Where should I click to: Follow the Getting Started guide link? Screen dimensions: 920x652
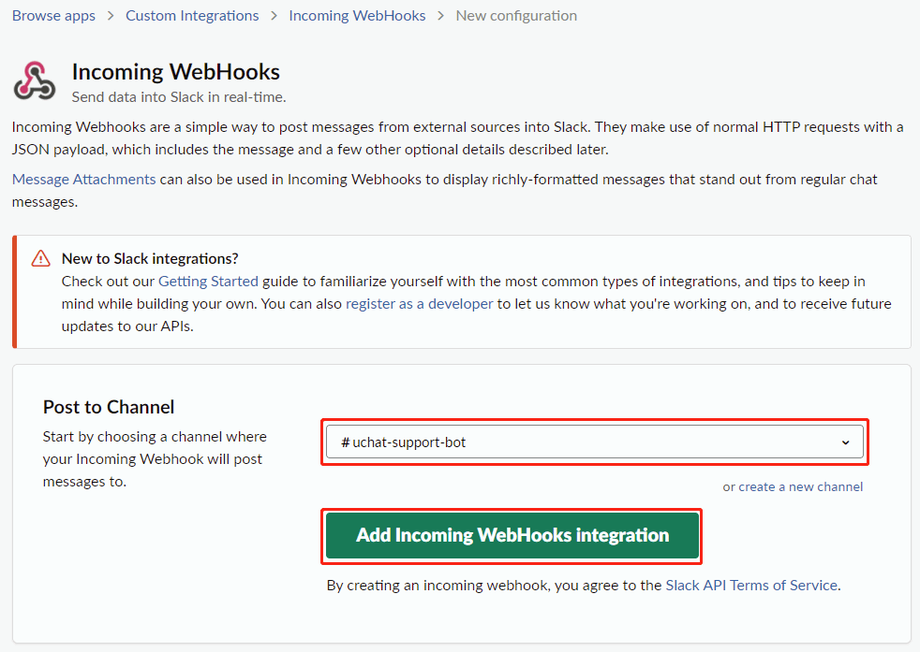coord(208,281)
